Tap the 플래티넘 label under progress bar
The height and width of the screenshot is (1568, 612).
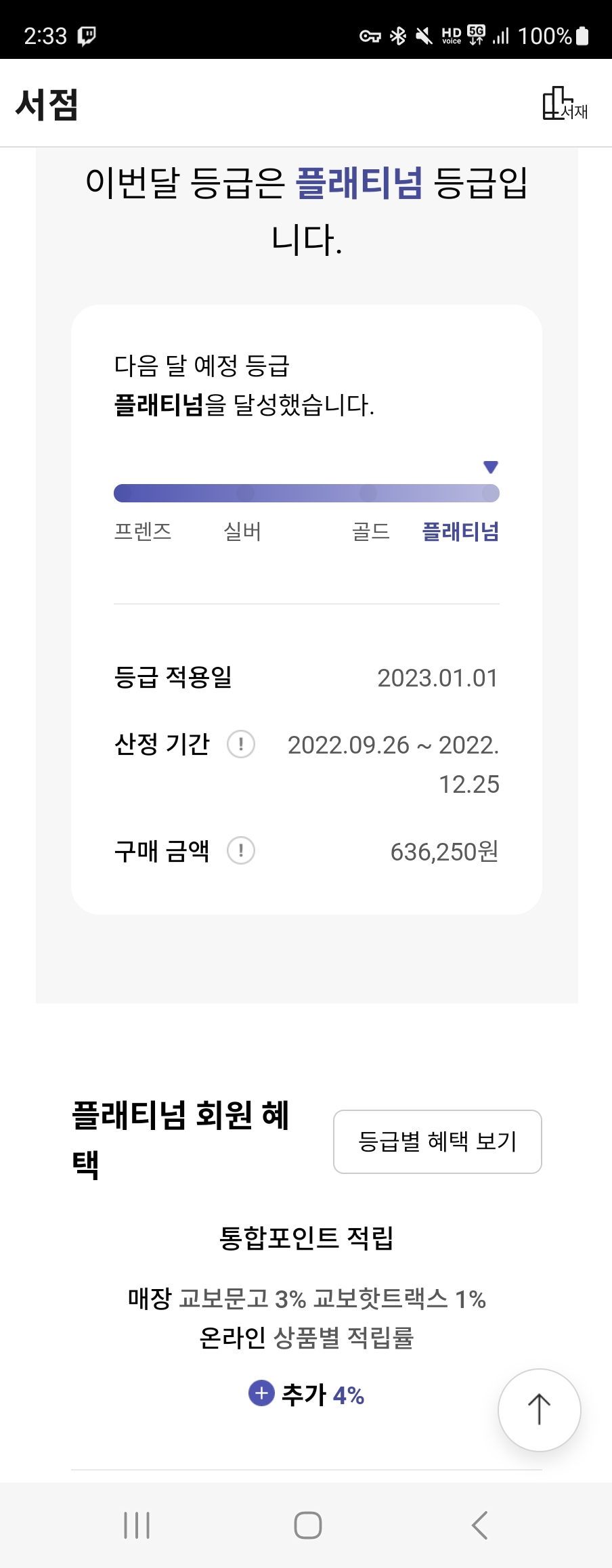[x=460, y=531]
